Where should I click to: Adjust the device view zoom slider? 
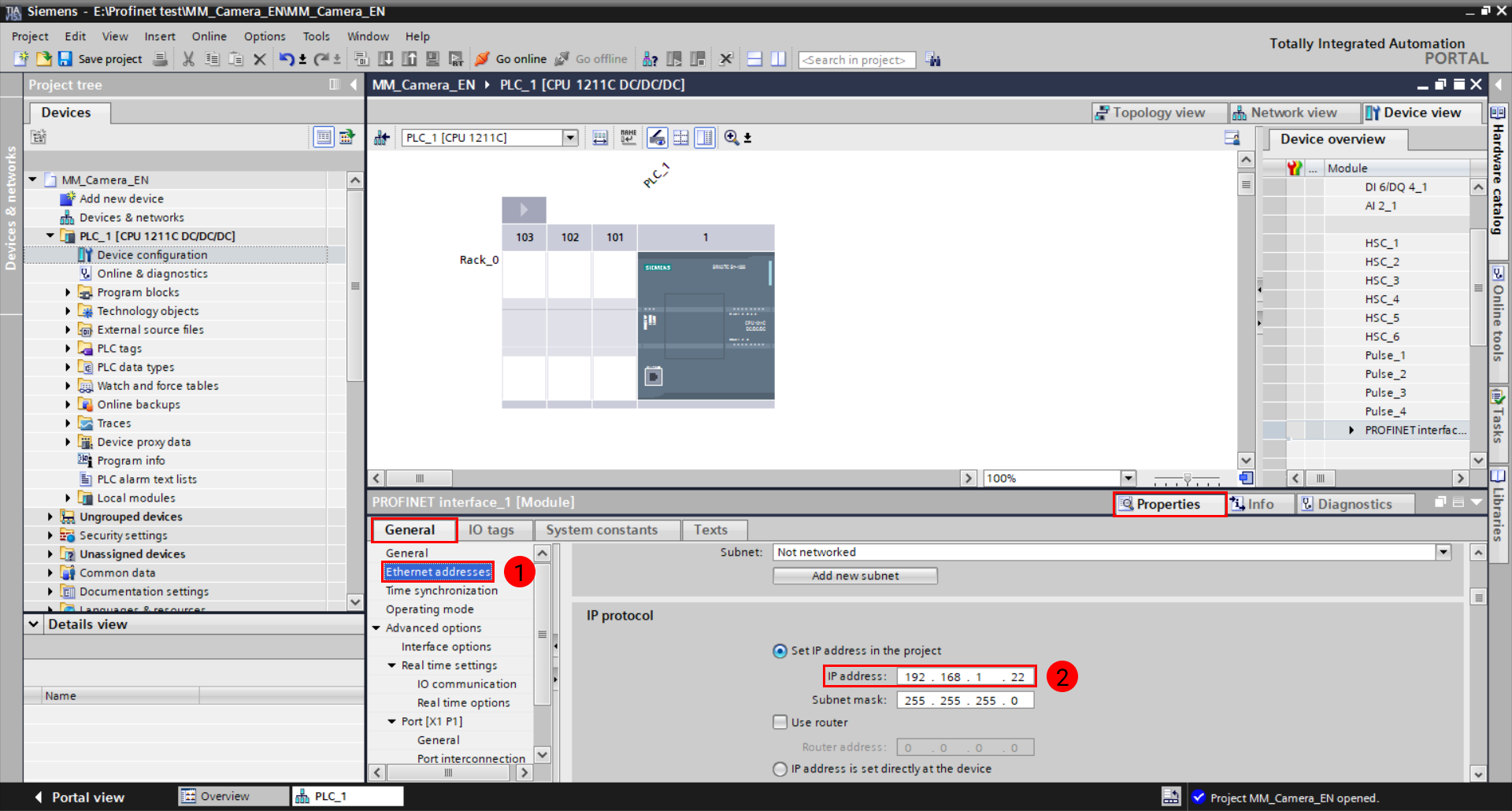(1187, 478)
